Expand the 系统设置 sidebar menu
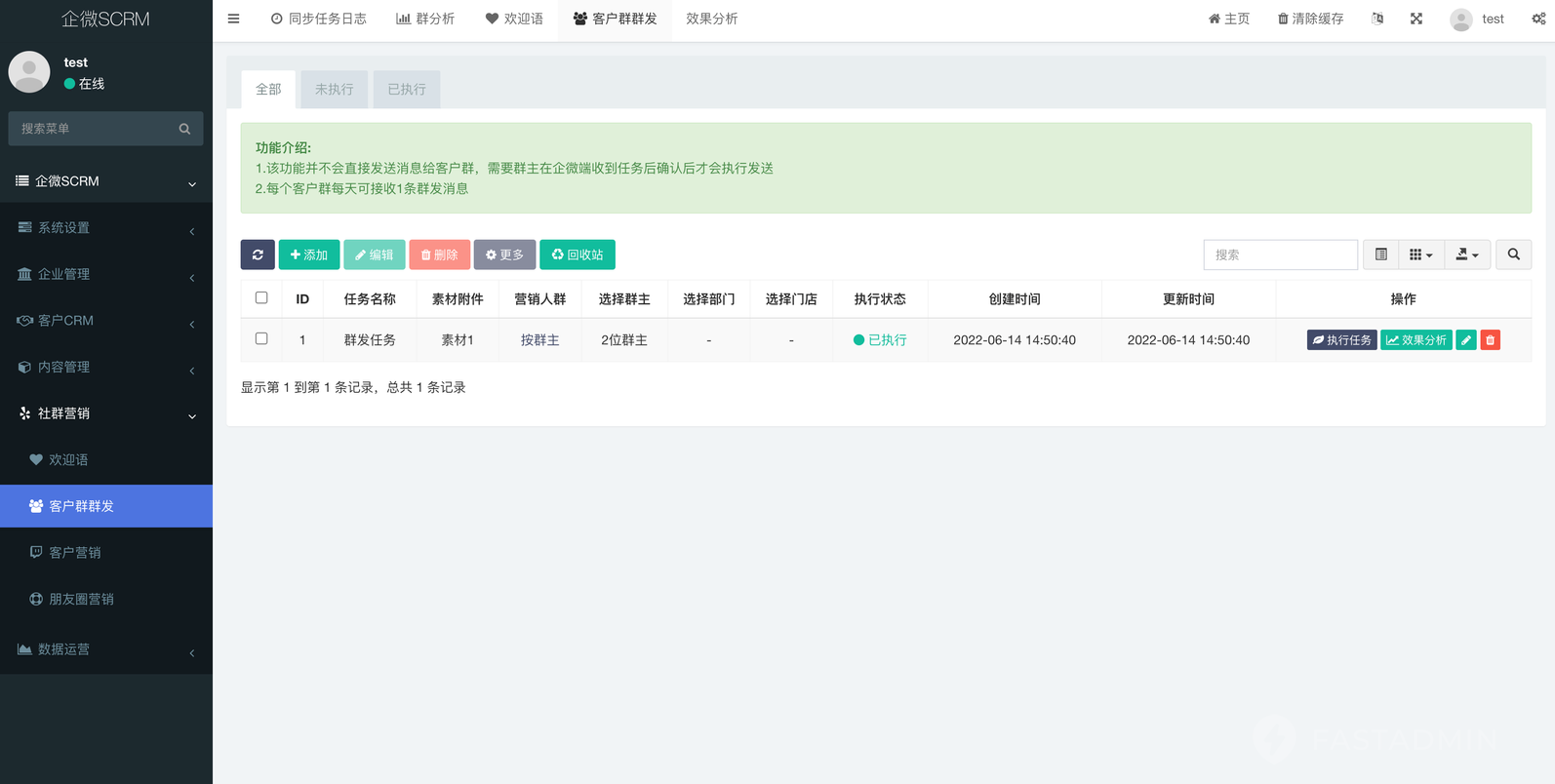This screenshot has height=784, width=1555. (x=105, y=228)
